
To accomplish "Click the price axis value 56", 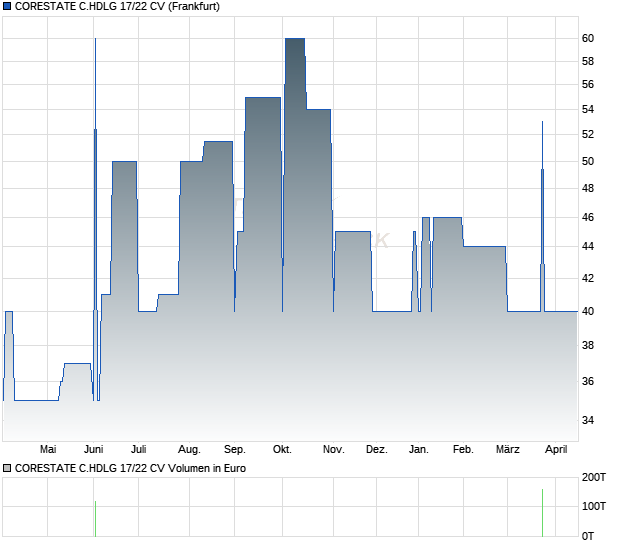I will click(x=588, y=84).
